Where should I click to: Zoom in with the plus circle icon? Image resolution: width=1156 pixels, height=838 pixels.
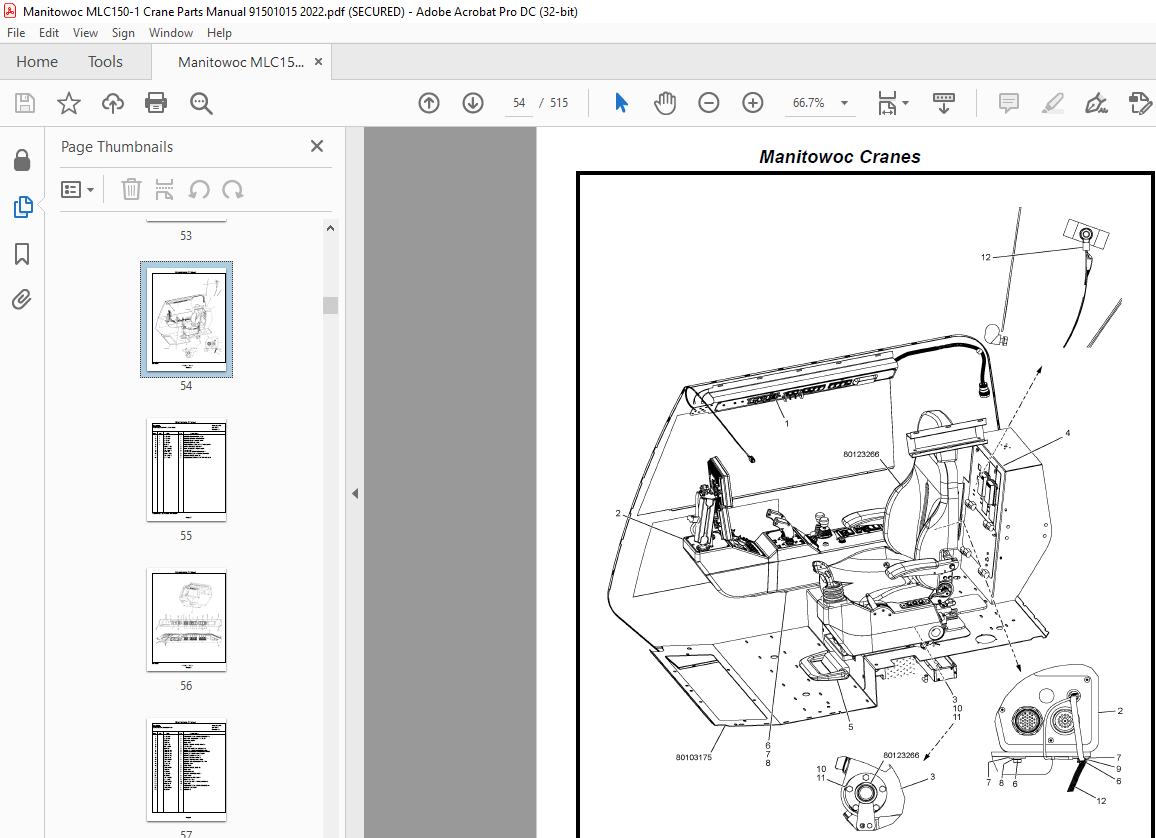click(752, 103)
